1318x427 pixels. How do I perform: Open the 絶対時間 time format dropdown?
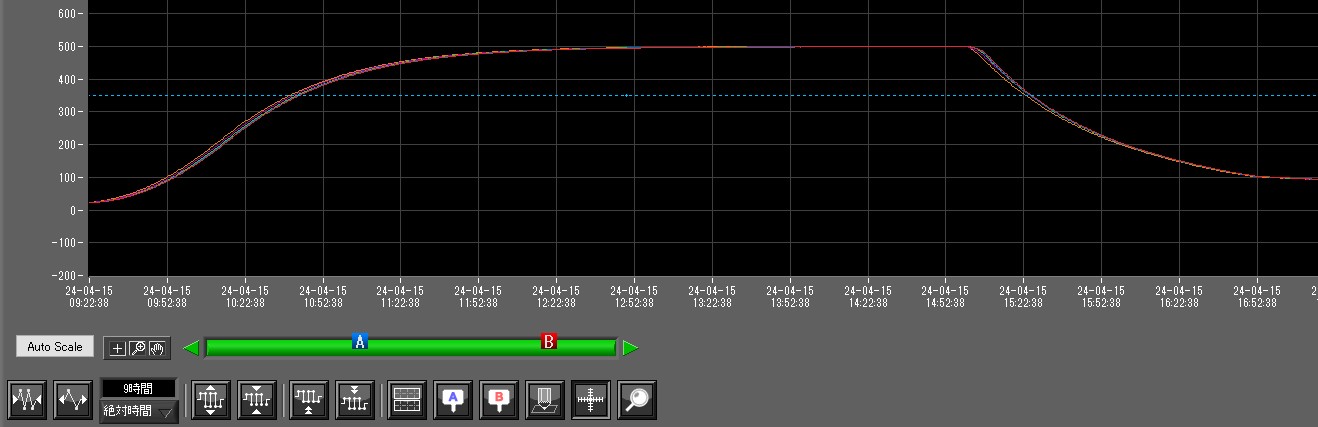click(138, 410)
